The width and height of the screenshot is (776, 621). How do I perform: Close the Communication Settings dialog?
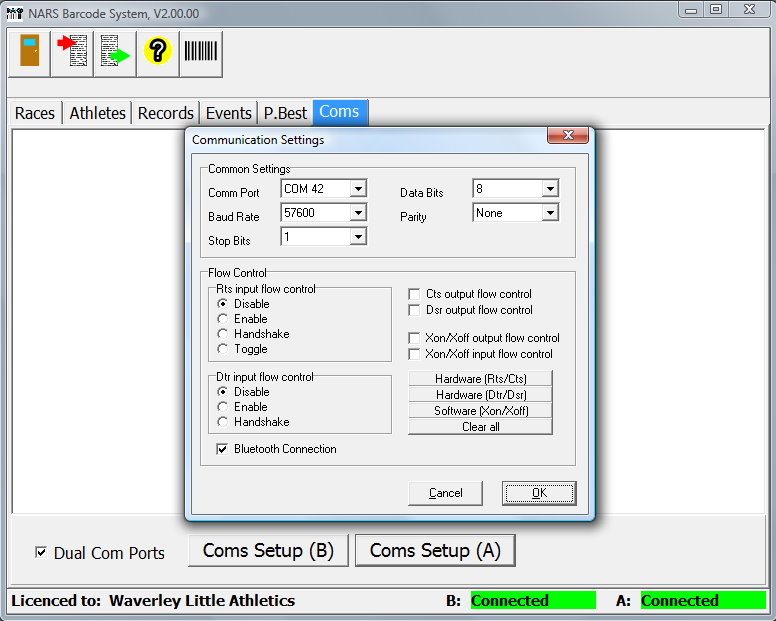click(x=567, y=136)
